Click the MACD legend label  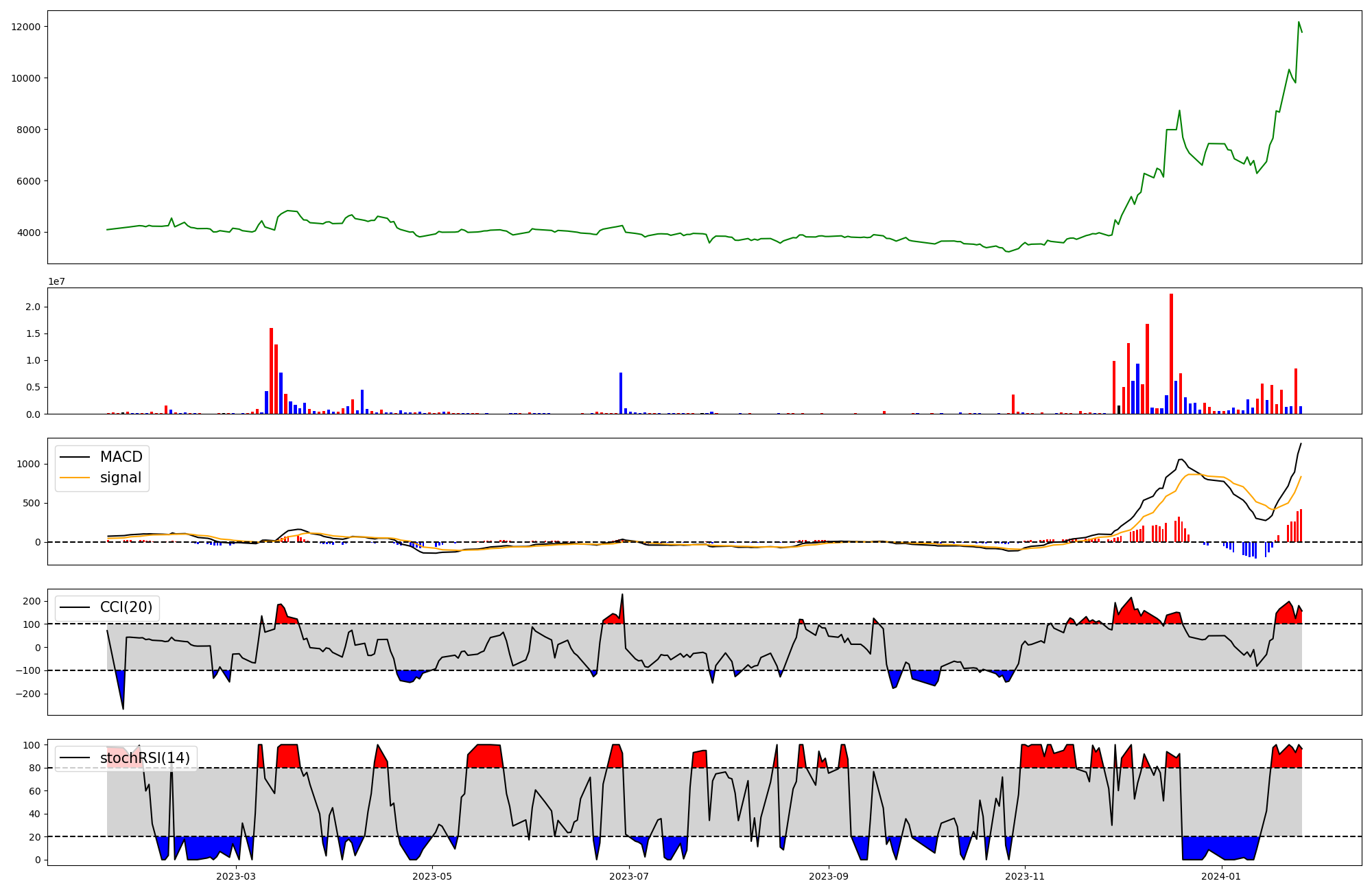click(x=121, y=457)
